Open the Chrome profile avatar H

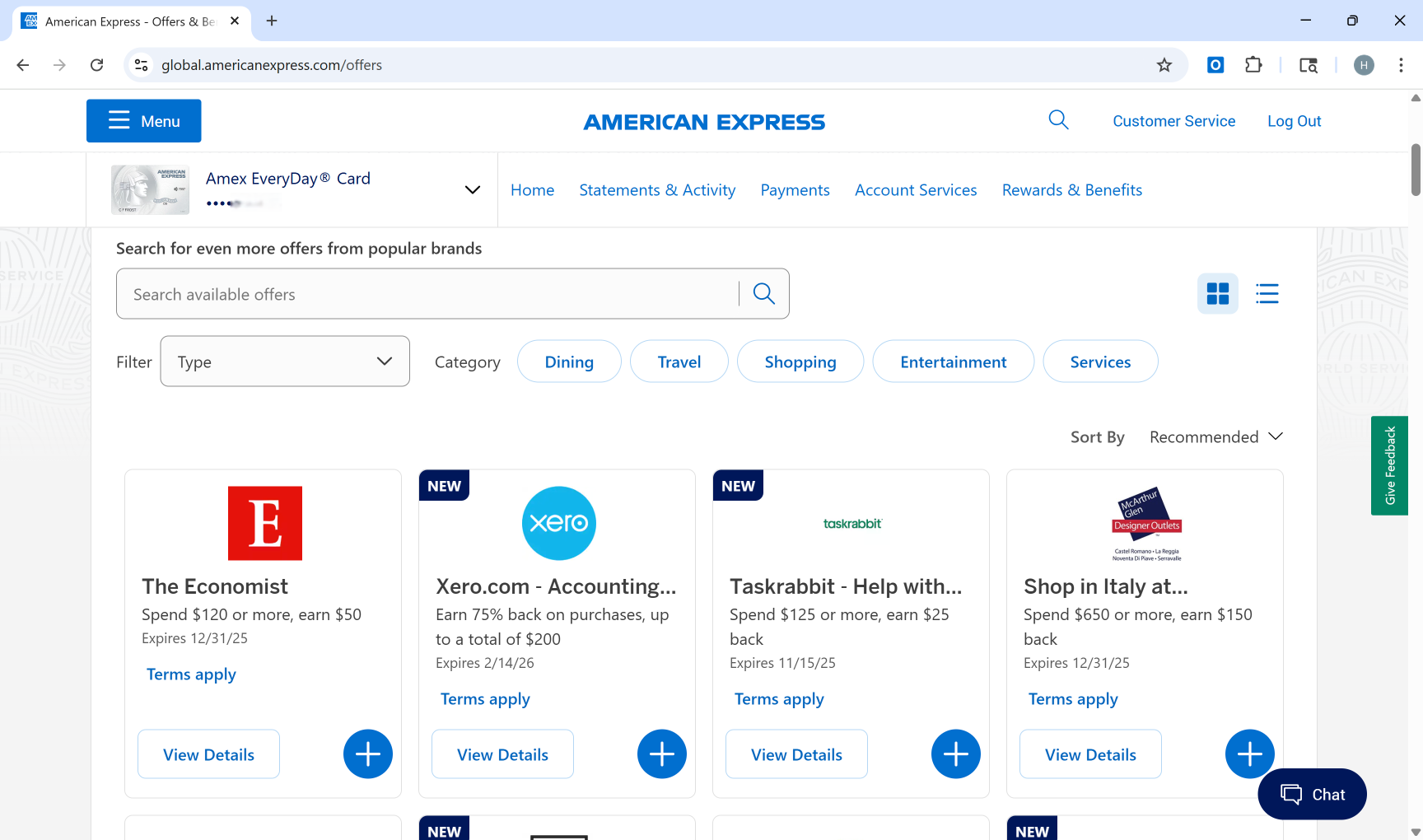(x=1364, y=65)
